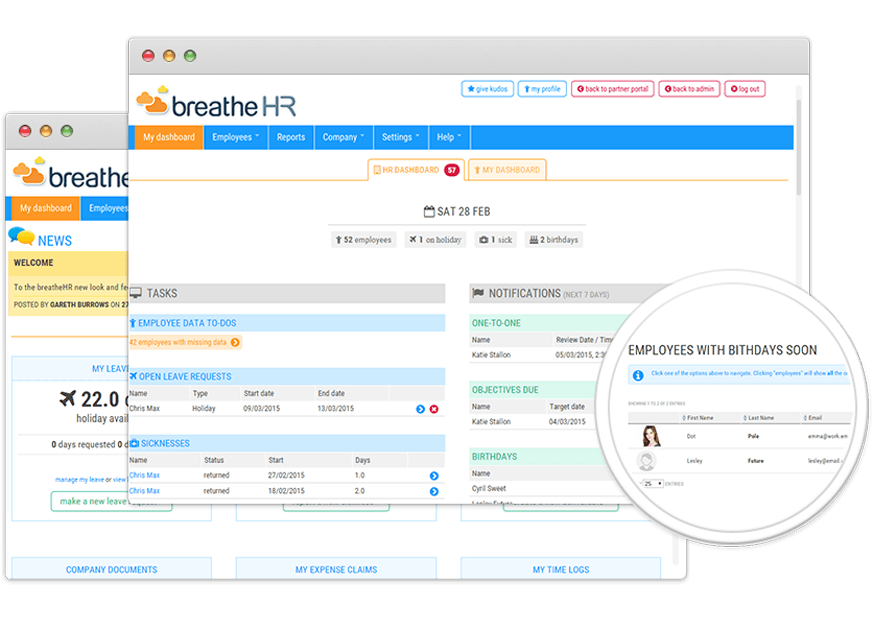Switch to the HR Dashboard tab
This screenshot has height=639, width=874.
pos(416,170)
